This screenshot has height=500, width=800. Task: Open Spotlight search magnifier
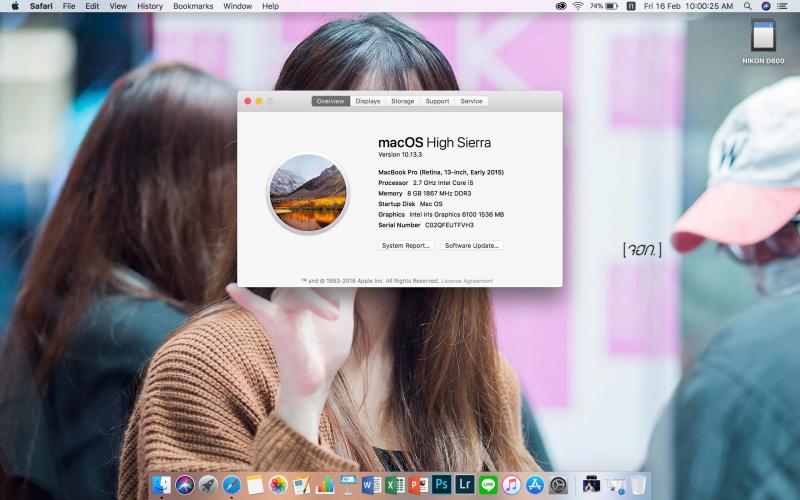coord(747,6)
